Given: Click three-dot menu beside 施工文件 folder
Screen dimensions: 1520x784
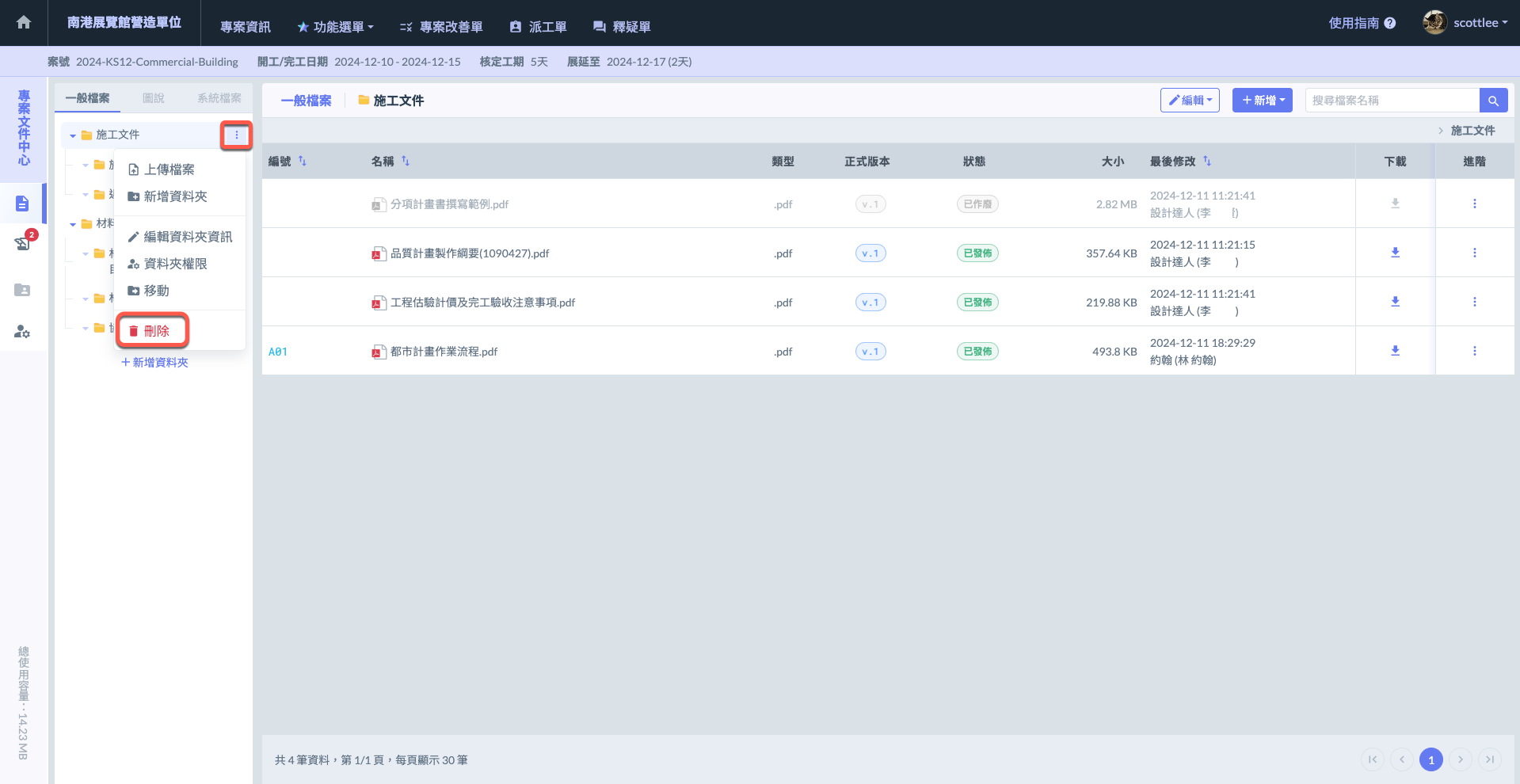Looking at the screenshot, I should pyautogui.click(x=236, y=135).
